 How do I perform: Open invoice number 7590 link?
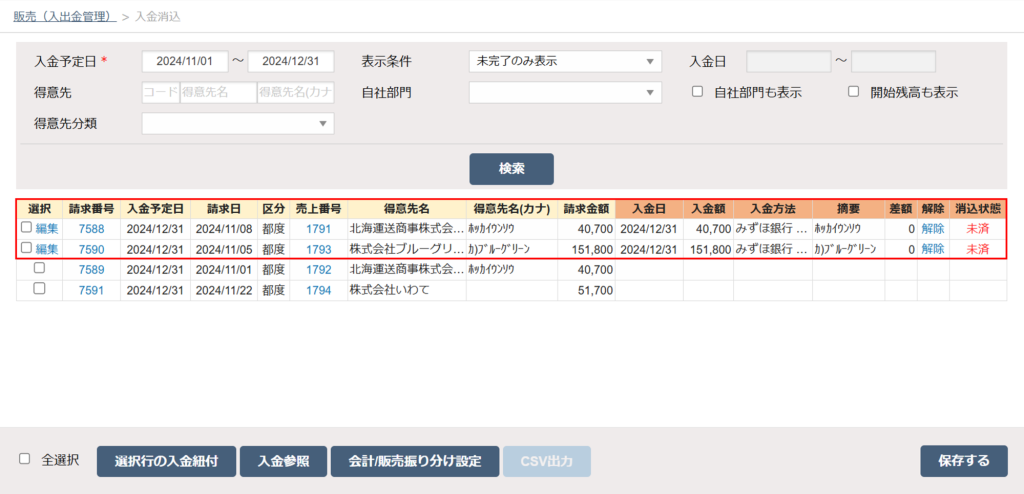91,249
